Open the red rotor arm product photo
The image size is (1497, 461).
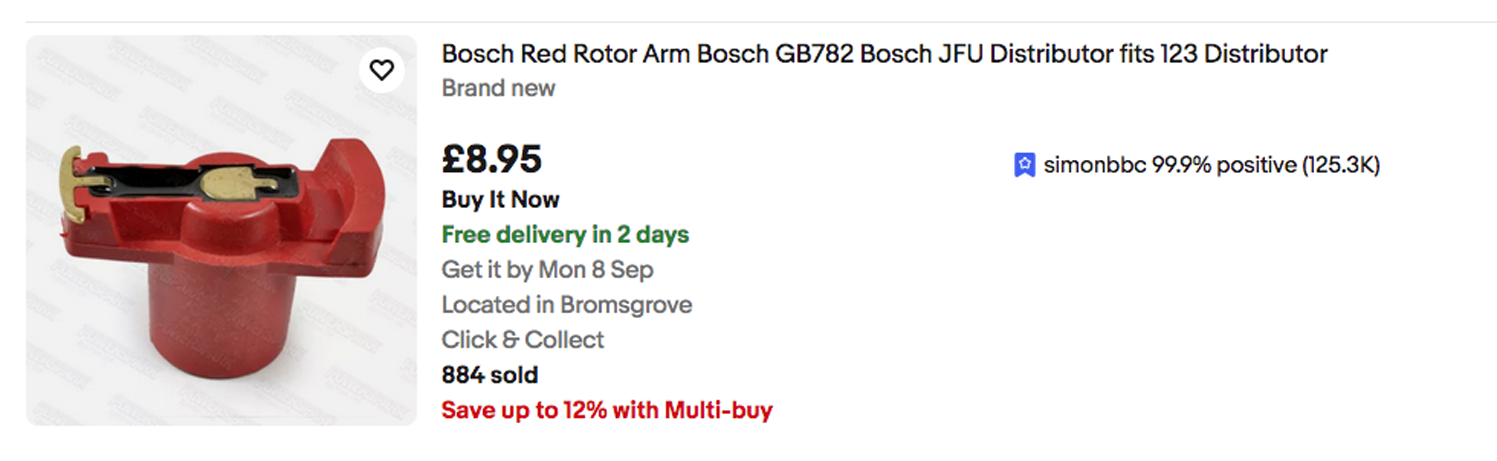221,230
